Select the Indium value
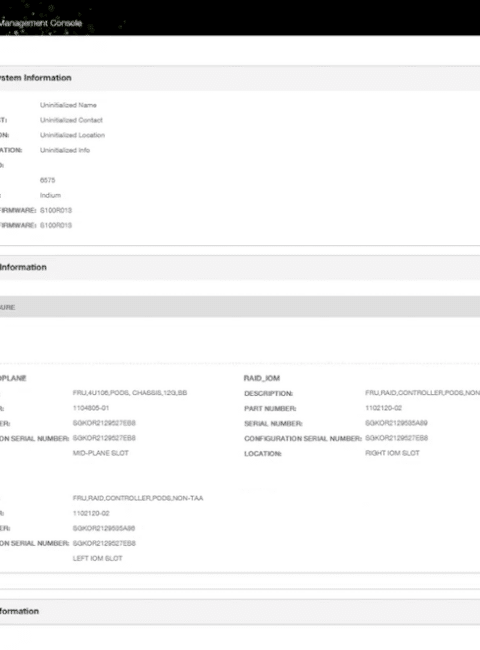Viewport: 480px width, 650px height. tap(50, 195)
